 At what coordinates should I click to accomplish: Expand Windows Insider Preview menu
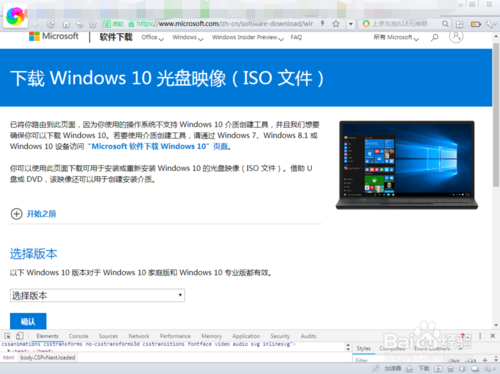248,37
